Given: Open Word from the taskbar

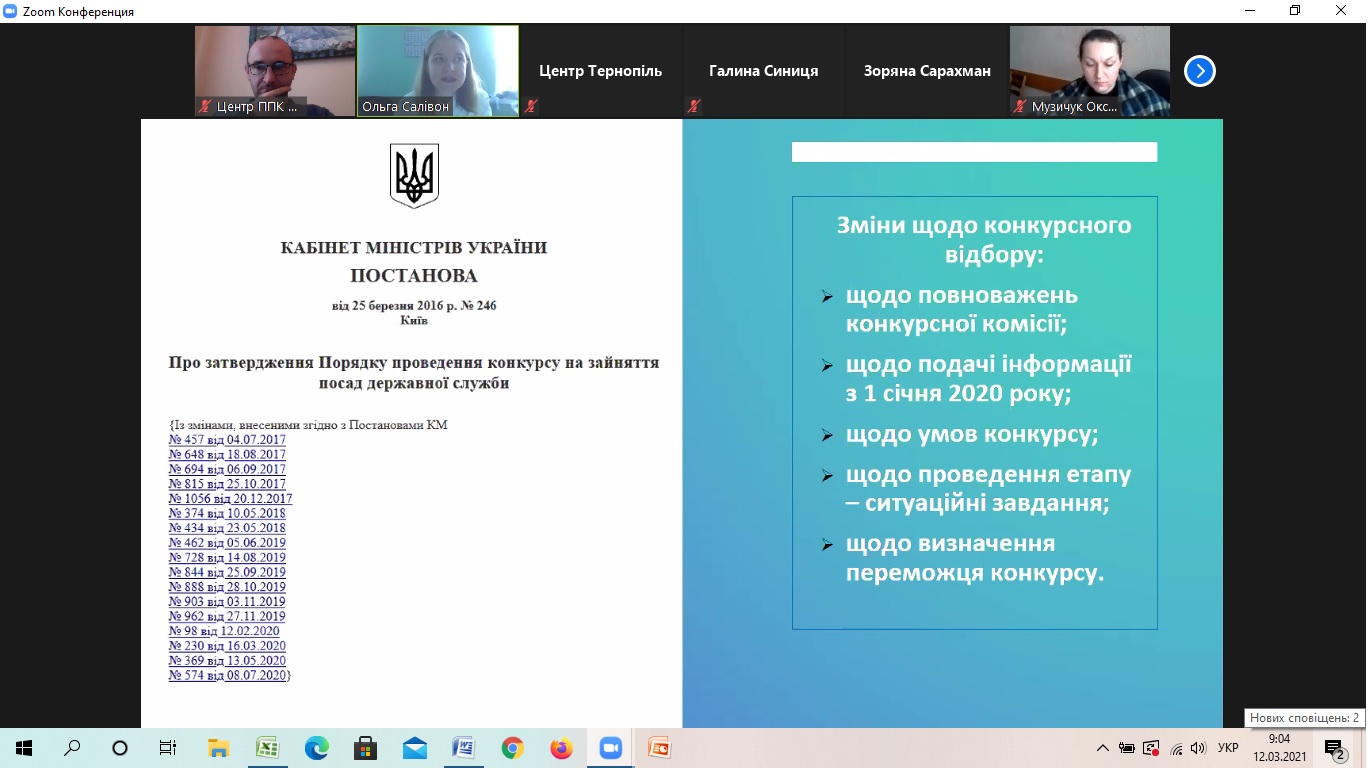Looking at the screenshot, I should [463, 748].
